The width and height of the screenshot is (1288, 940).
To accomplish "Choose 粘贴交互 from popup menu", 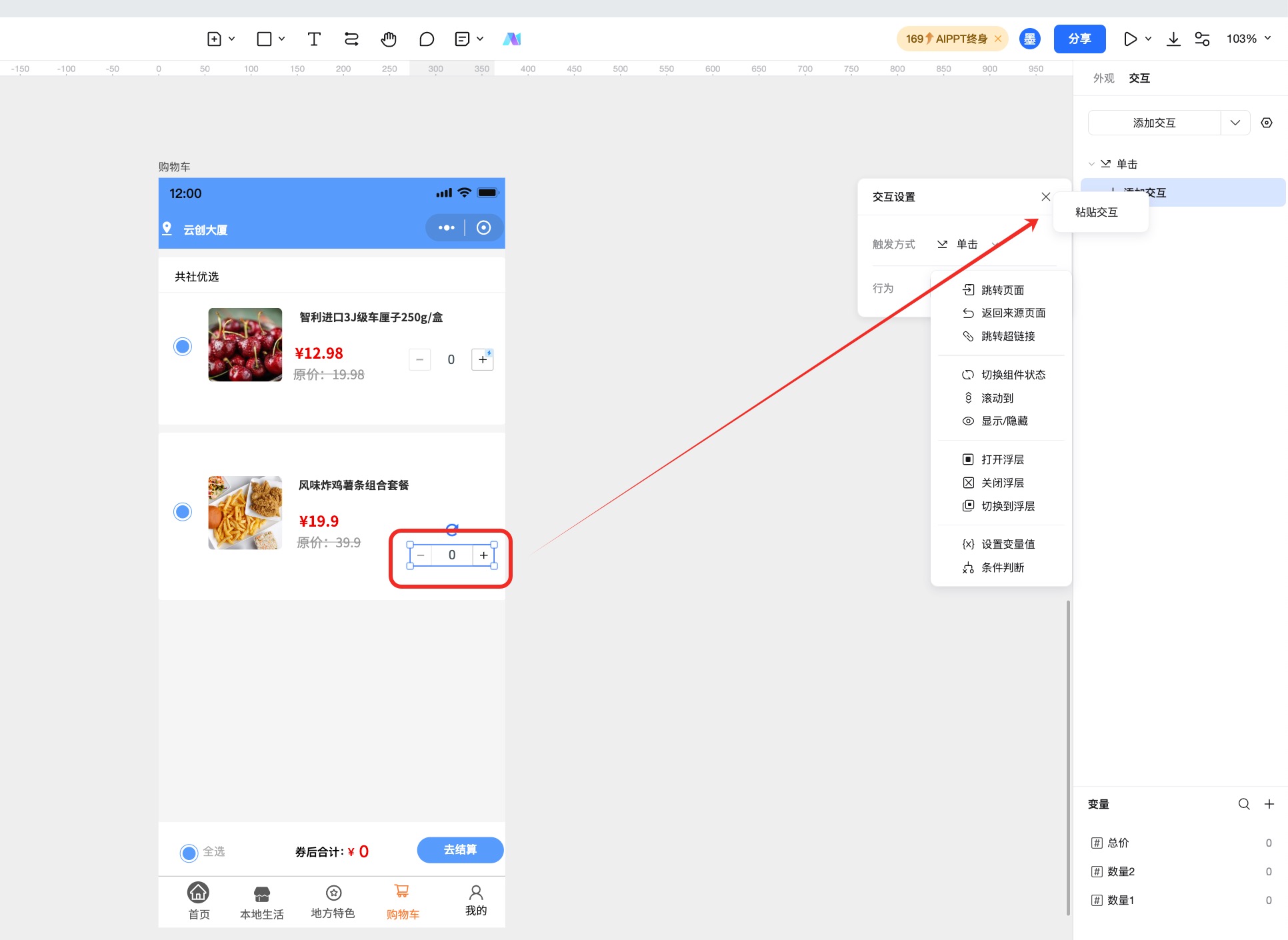I will [1097, 212].
